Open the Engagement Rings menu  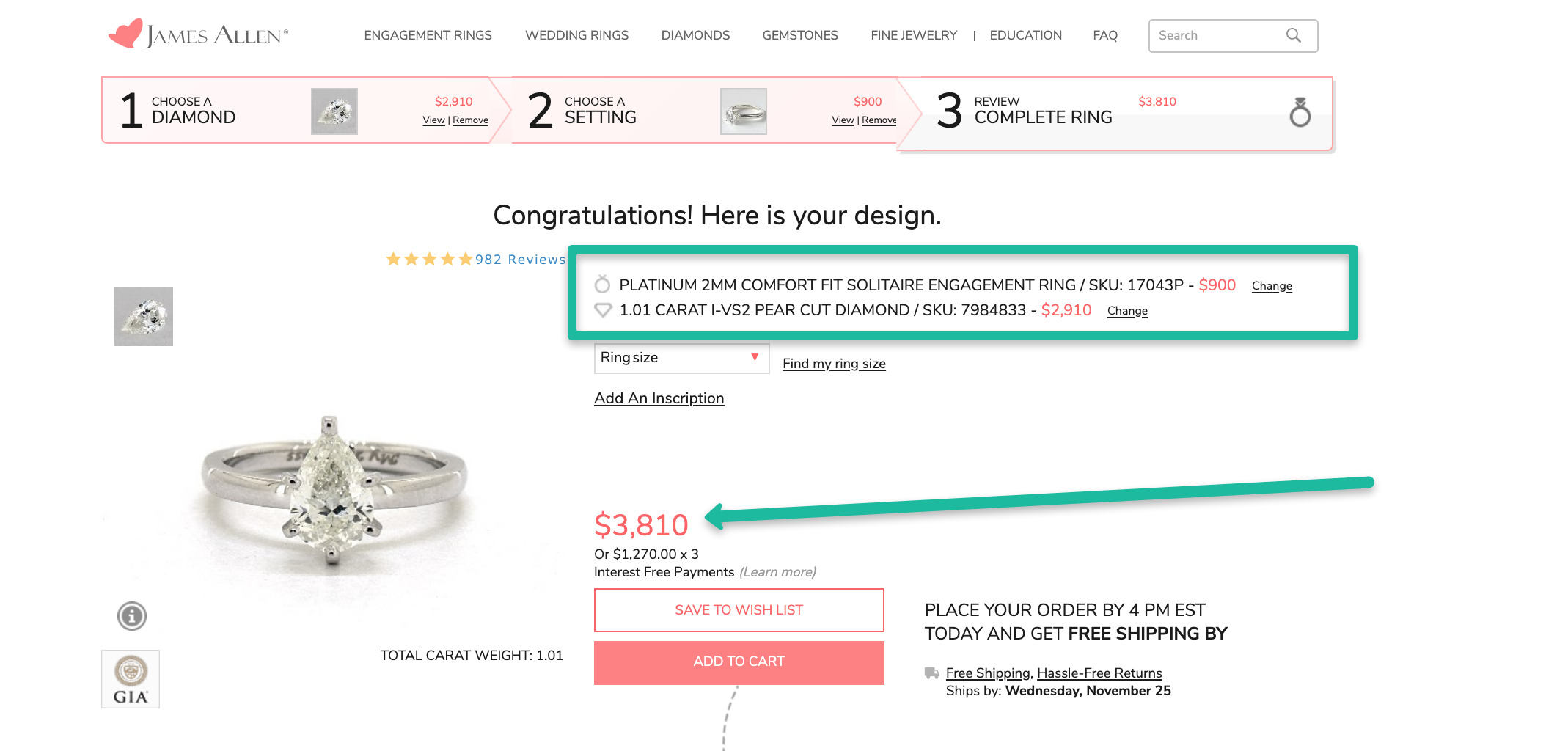(x=428, y=35)
